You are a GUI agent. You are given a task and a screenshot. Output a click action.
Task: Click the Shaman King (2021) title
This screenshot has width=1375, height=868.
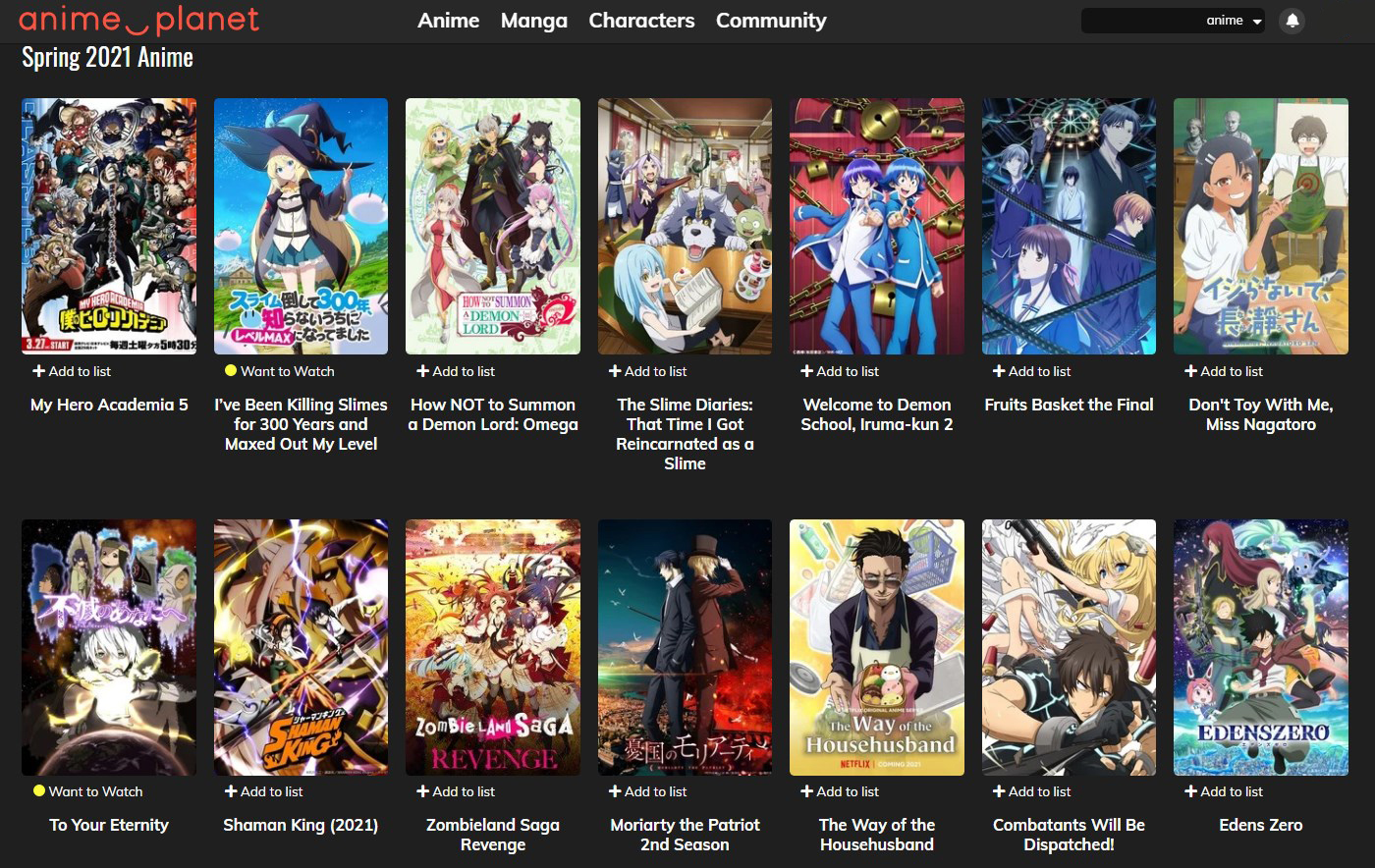click(301, 825)
